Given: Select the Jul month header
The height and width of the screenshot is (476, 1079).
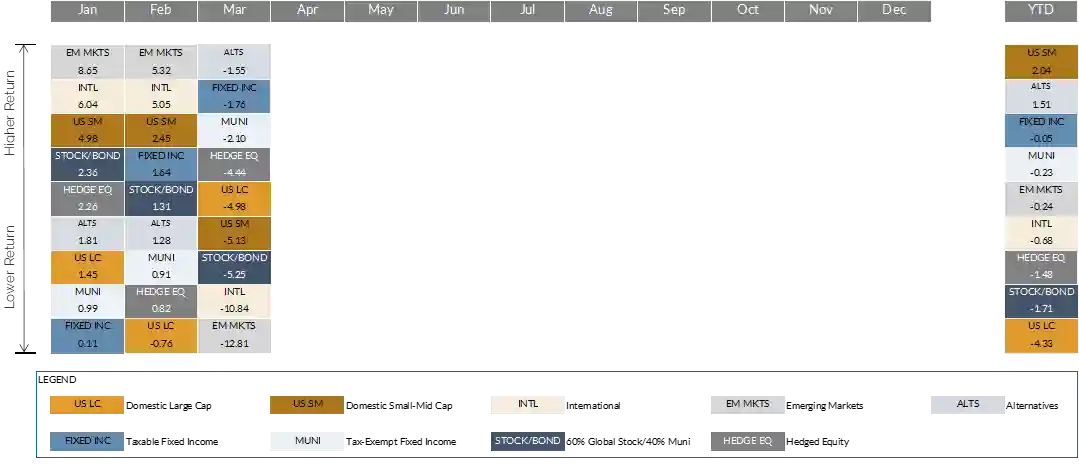Looking at the screenshot, I should [x=528, y=10].
